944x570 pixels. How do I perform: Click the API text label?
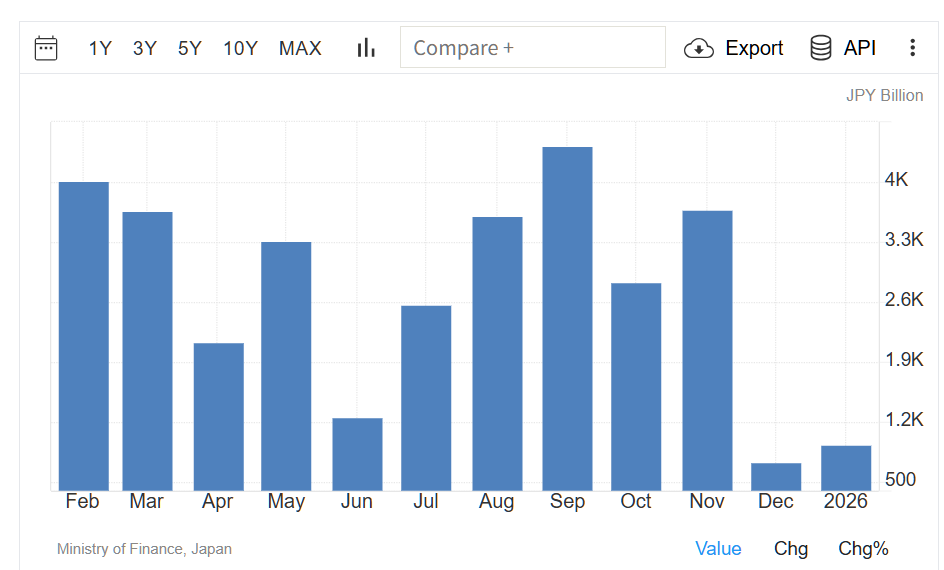(x=860, y=48)
